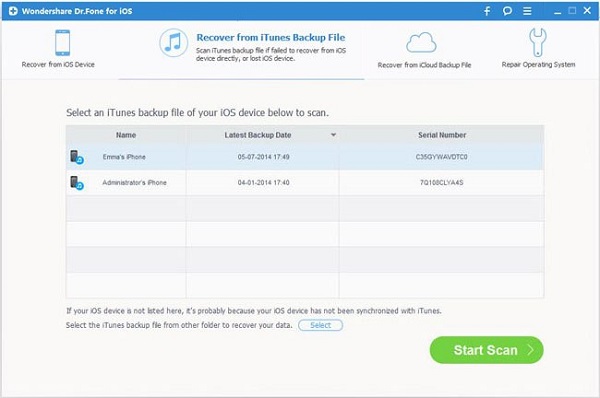Switch to Recover from iCloud Backup File tab
The image size is (600, 398).
[424, 51]
